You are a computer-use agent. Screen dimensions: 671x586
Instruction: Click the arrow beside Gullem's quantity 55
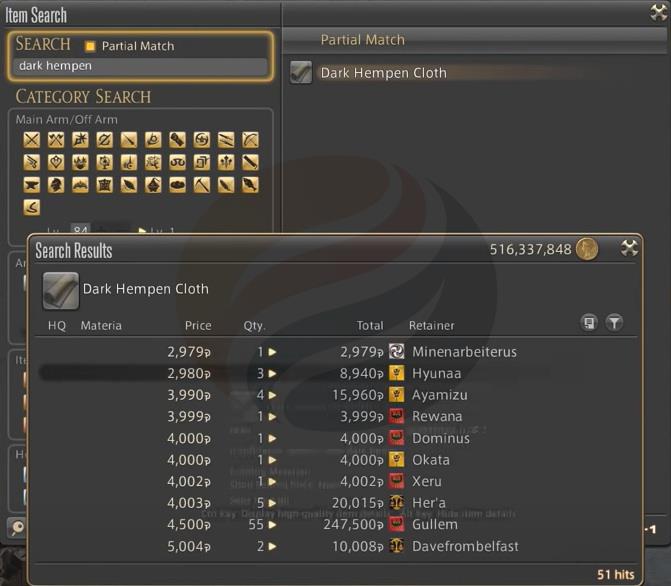point(272,525)
